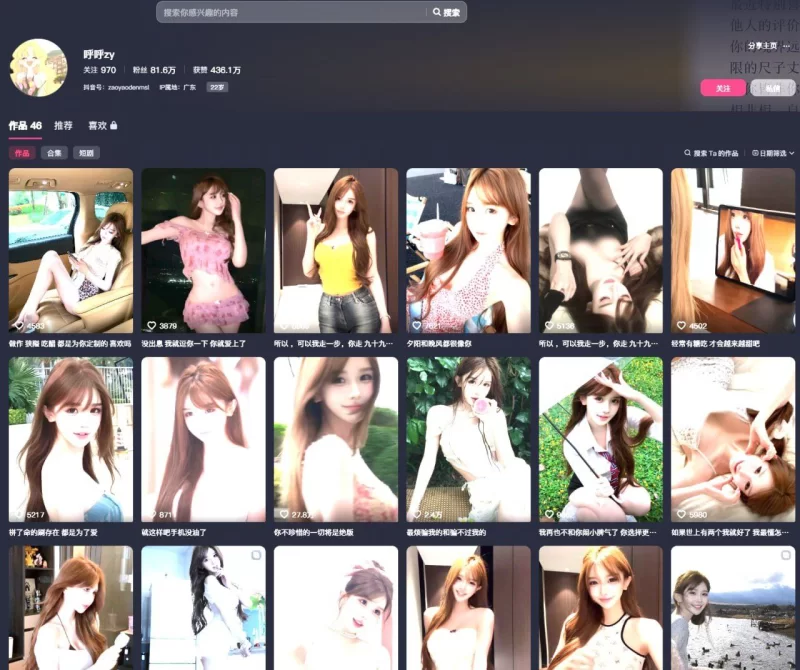Click the pink 关注 follow button
Image resolution: width=800 pixels, height=670 pixels.
723,88
